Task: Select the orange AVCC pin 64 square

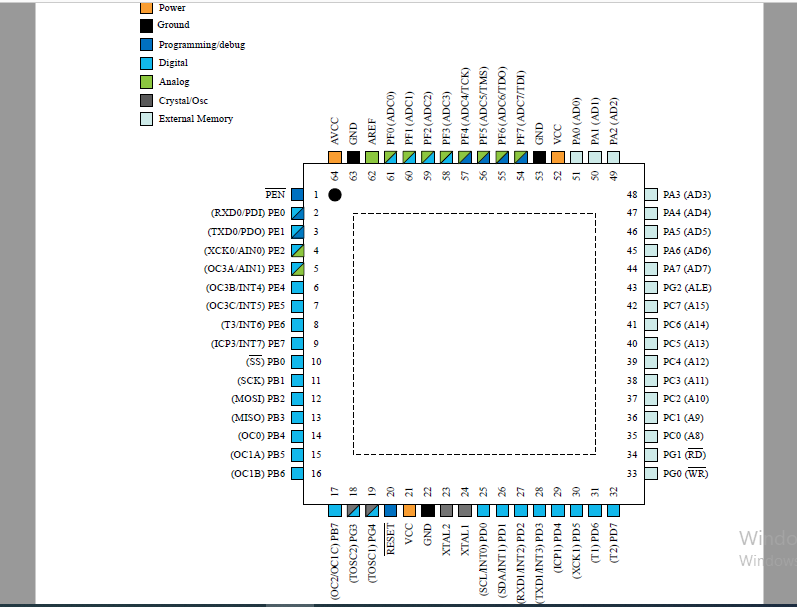Action: [x=334, y=157]
